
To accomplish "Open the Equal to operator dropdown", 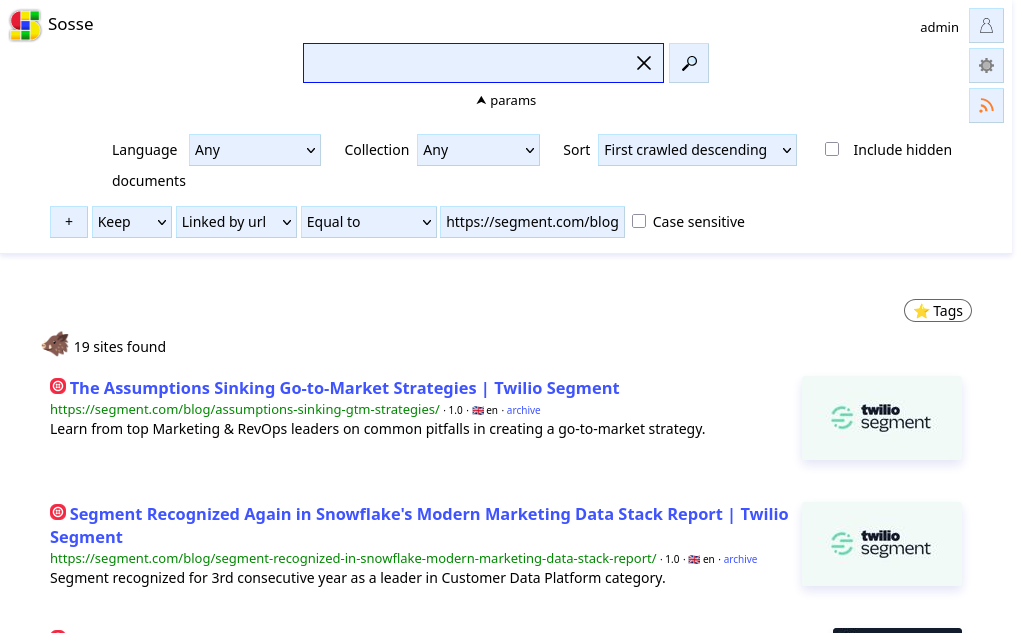I will pyautogui.click(x=368, y=222).
